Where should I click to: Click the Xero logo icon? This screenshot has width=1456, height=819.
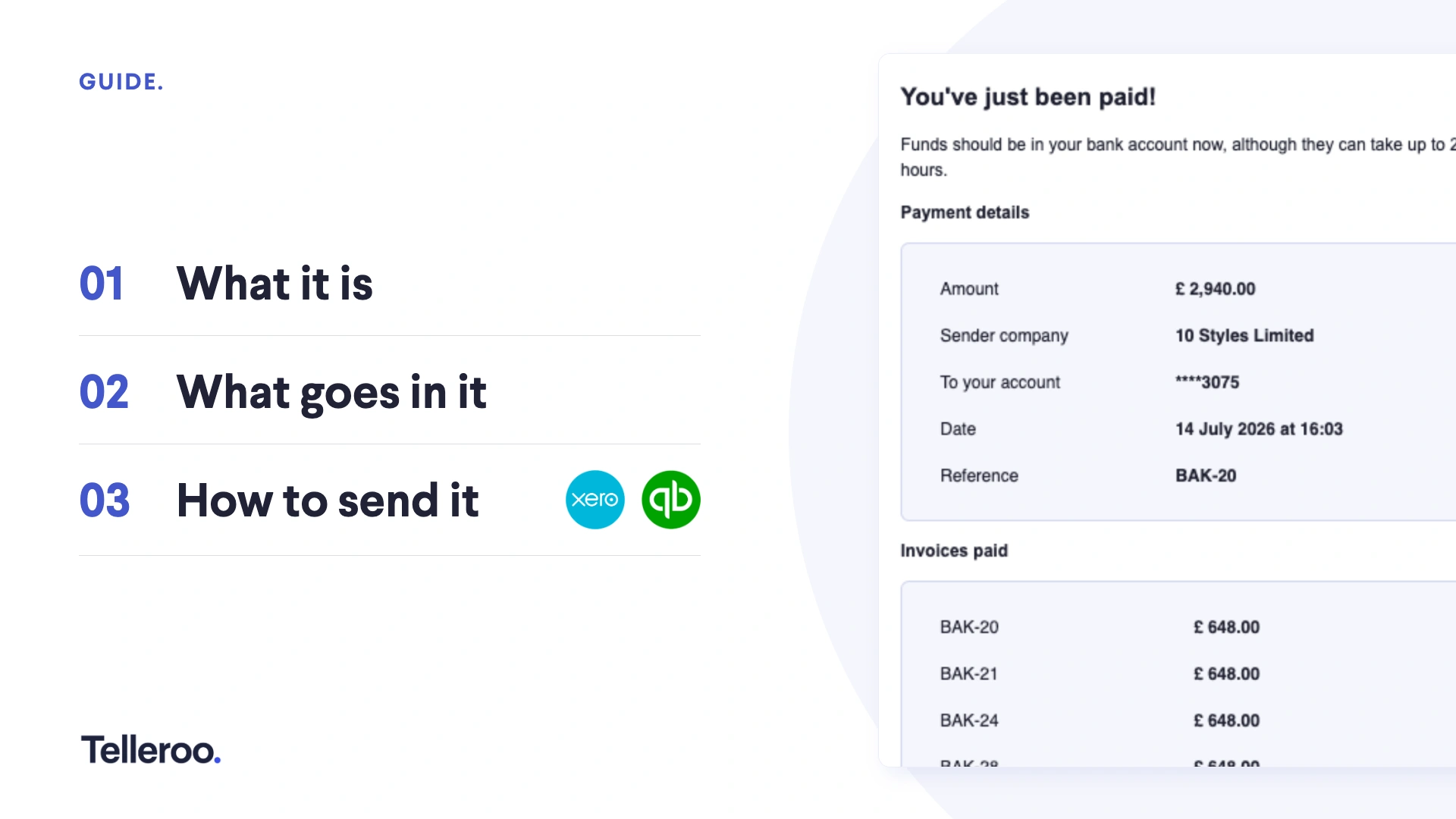tap(595, 500)
